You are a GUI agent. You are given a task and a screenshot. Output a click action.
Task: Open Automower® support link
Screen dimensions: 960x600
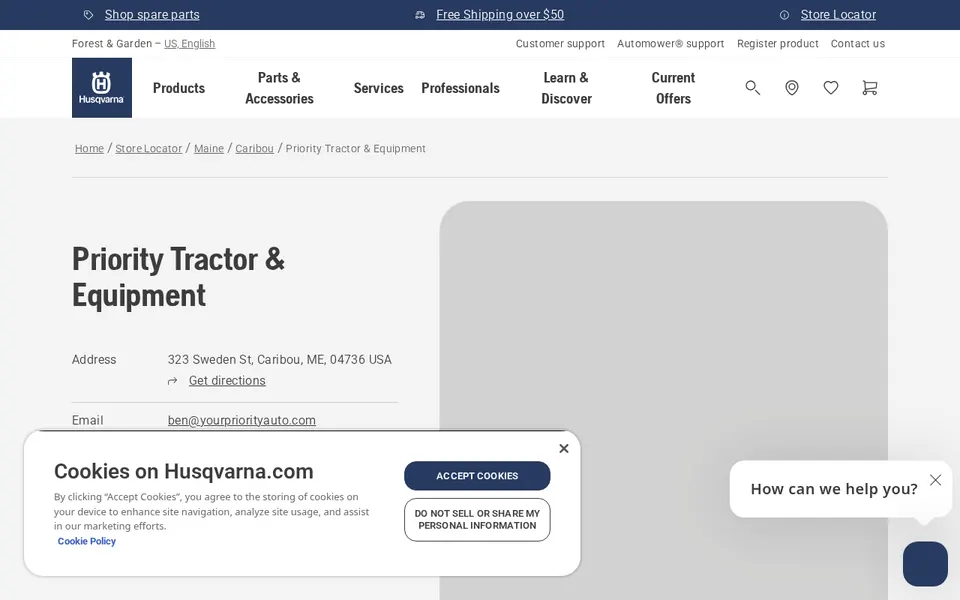670,43
